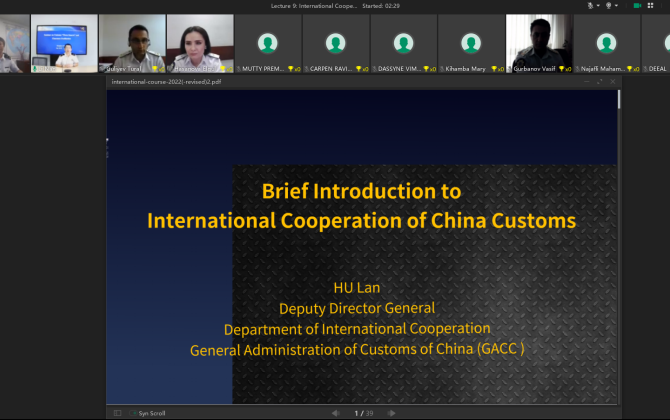Click the PDF viewer vertical scrollbar
This screenshot has height=420, width=670.
(619, 100)
